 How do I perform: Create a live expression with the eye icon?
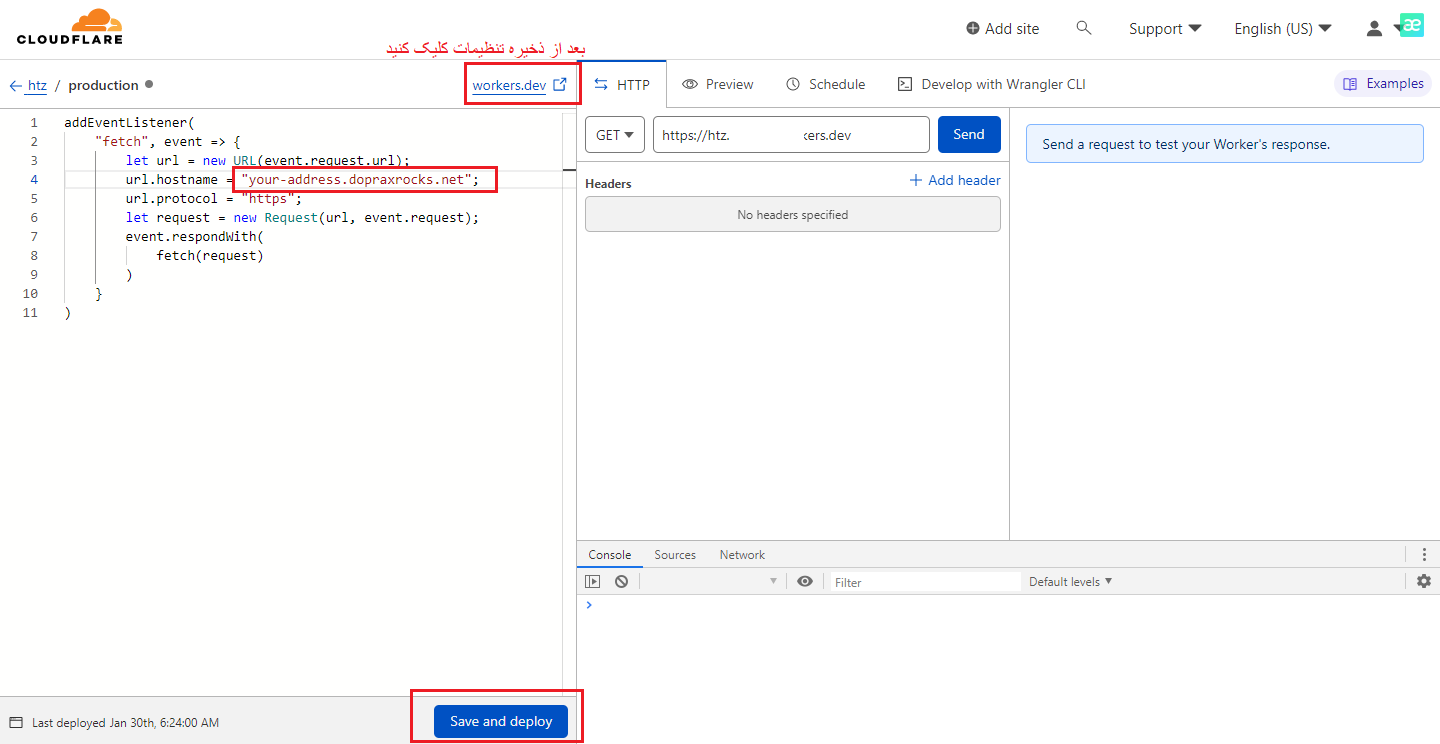[805, 581]
